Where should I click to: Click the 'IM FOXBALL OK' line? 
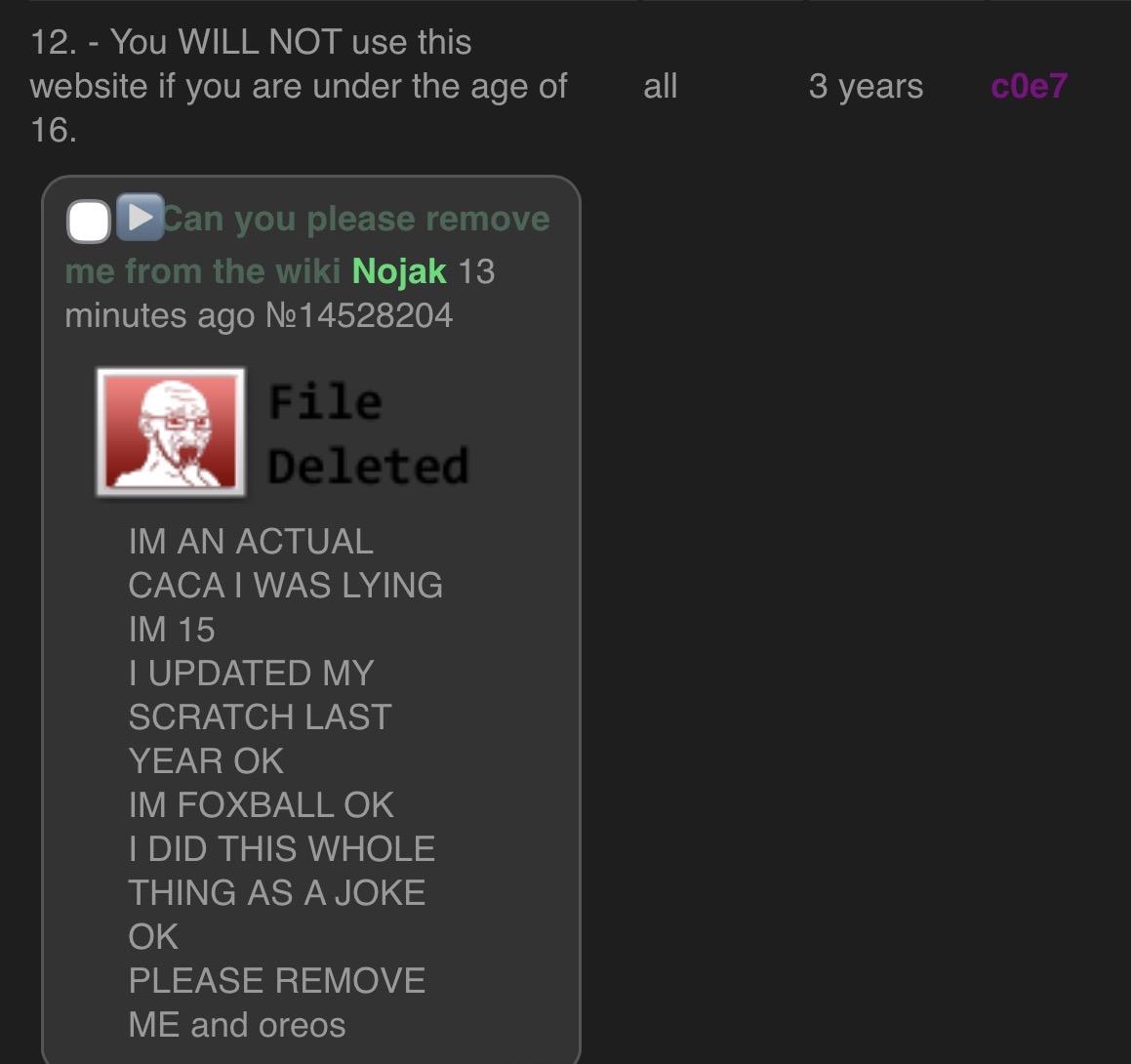[x=262, y=805]
